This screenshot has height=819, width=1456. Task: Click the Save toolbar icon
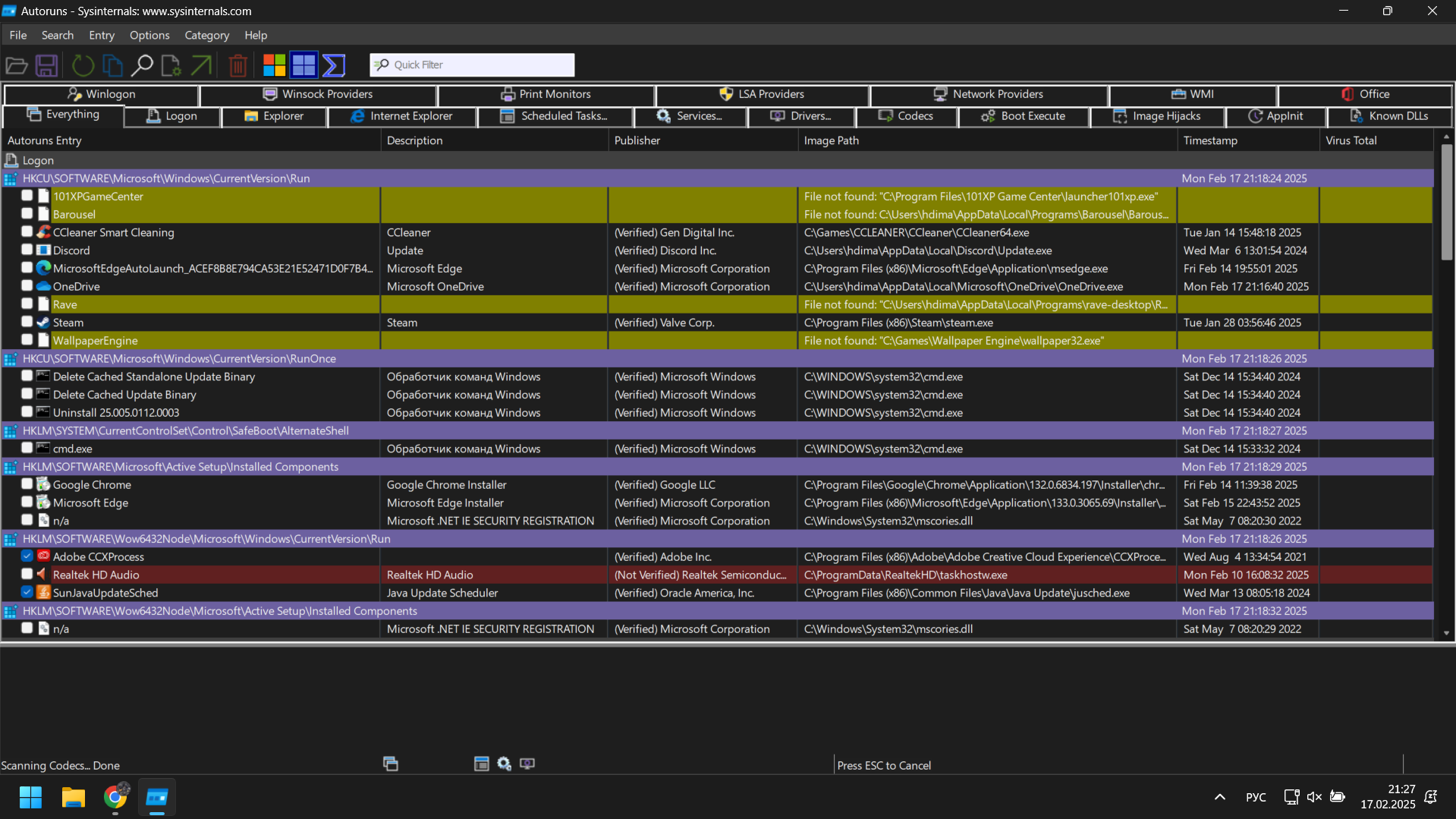coord(47,65)
